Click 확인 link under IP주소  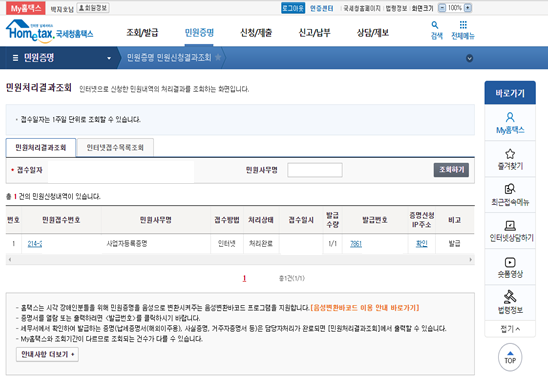tap(421, 243)
